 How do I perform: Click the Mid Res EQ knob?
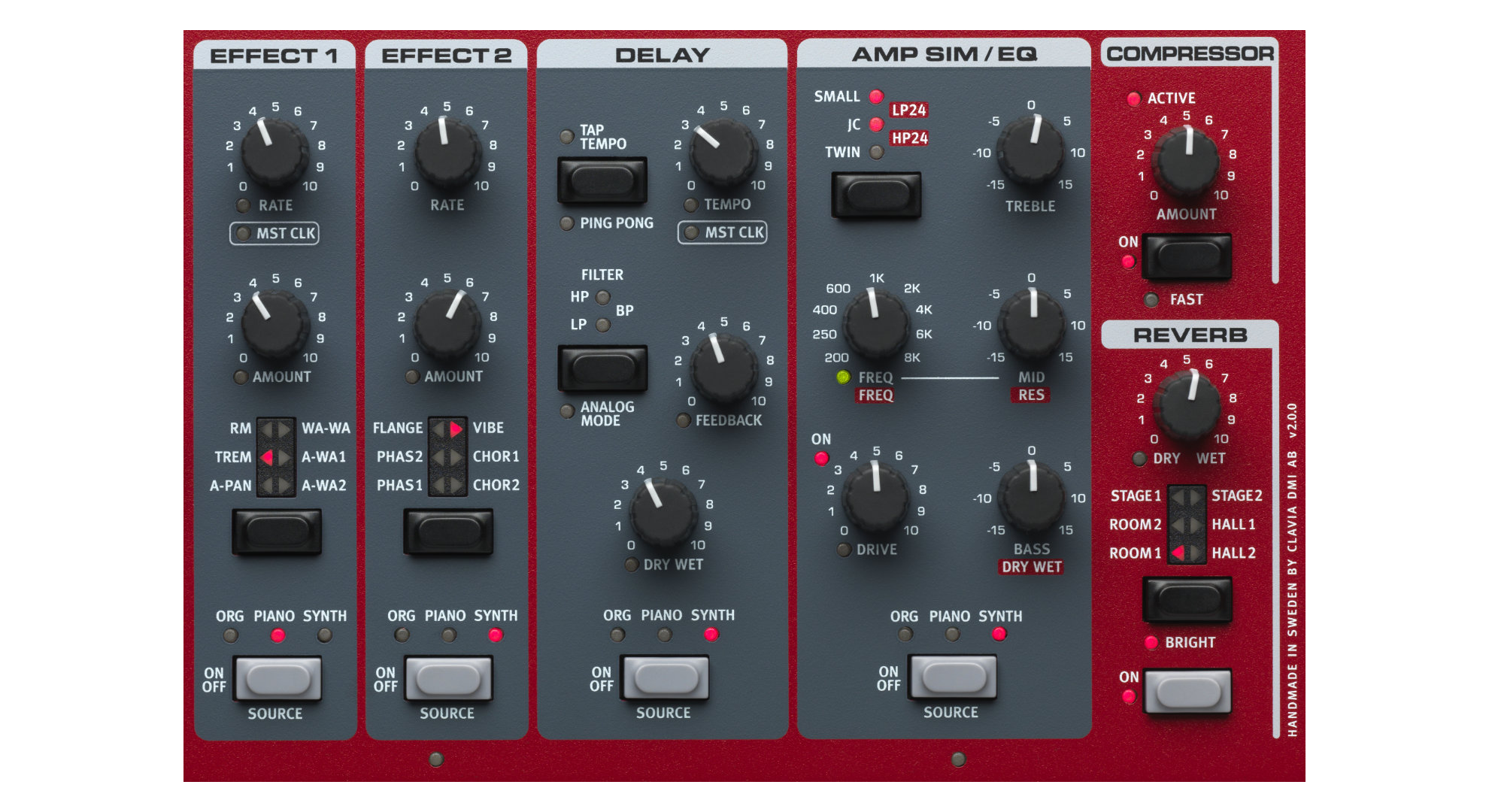[x=1031, y=325]
